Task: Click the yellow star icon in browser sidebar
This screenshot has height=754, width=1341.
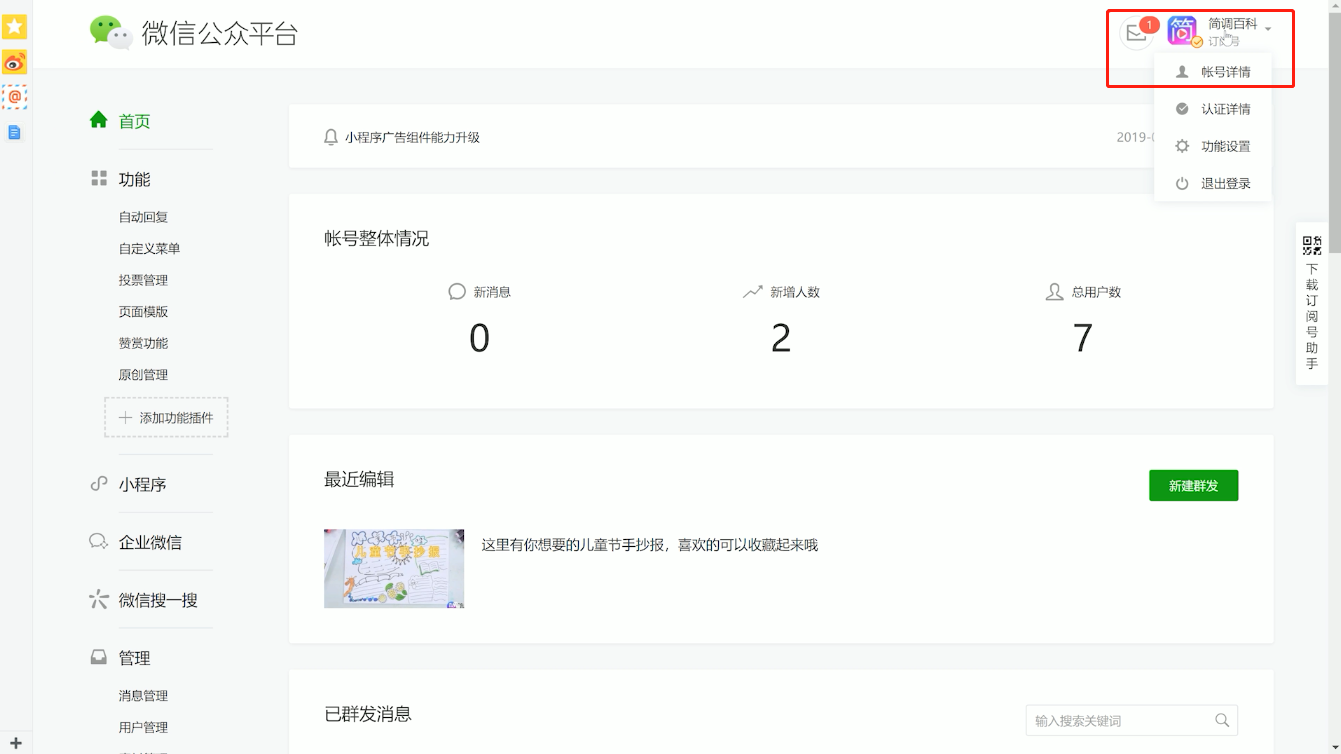Action: tap(14, 27)
